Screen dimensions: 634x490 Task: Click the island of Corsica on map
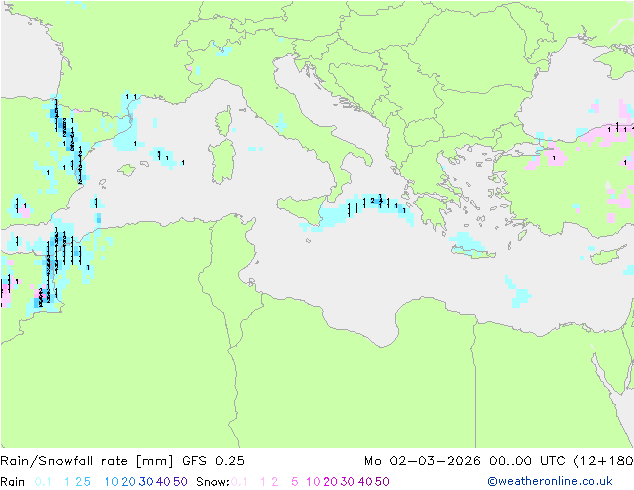click(x=223, y=121)
